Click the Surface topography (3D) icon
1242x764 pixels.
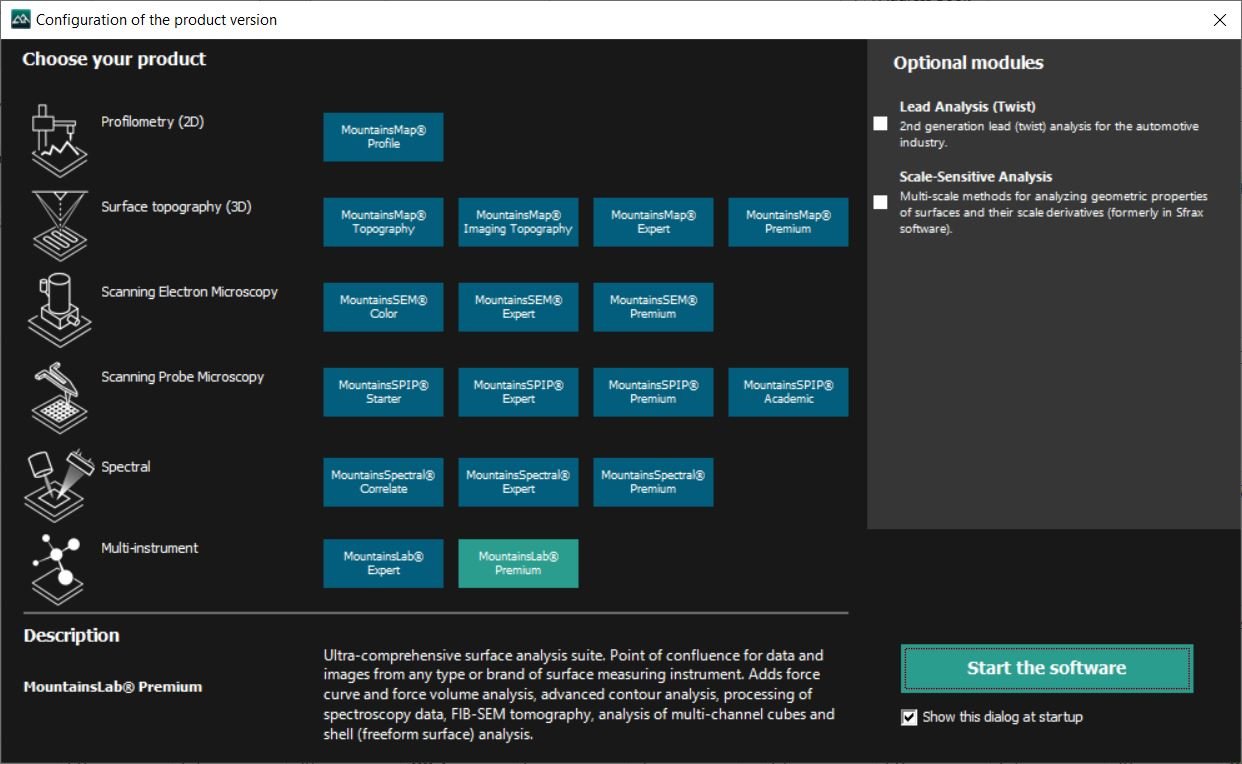click(59, 226)
